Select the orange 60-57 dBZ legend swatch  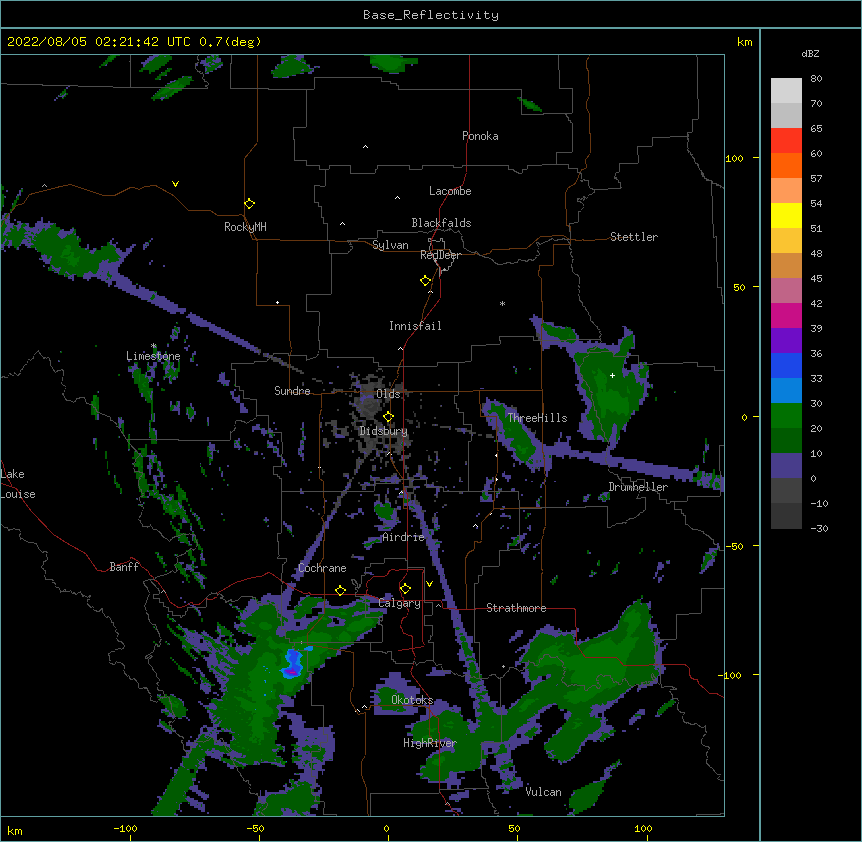point(786,165)
